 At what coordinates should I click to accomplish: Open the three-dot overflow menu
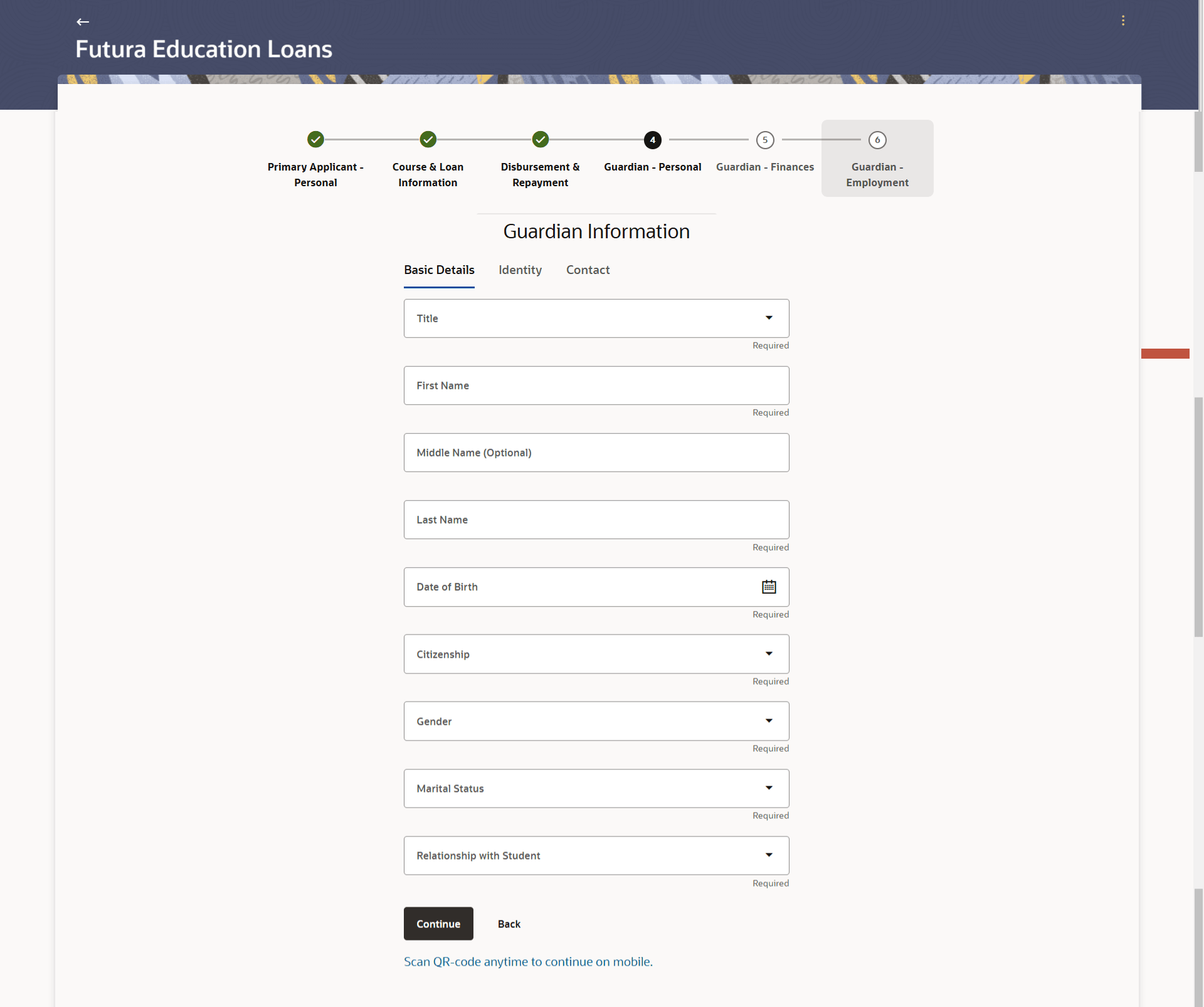click(x=1122, y=21)
